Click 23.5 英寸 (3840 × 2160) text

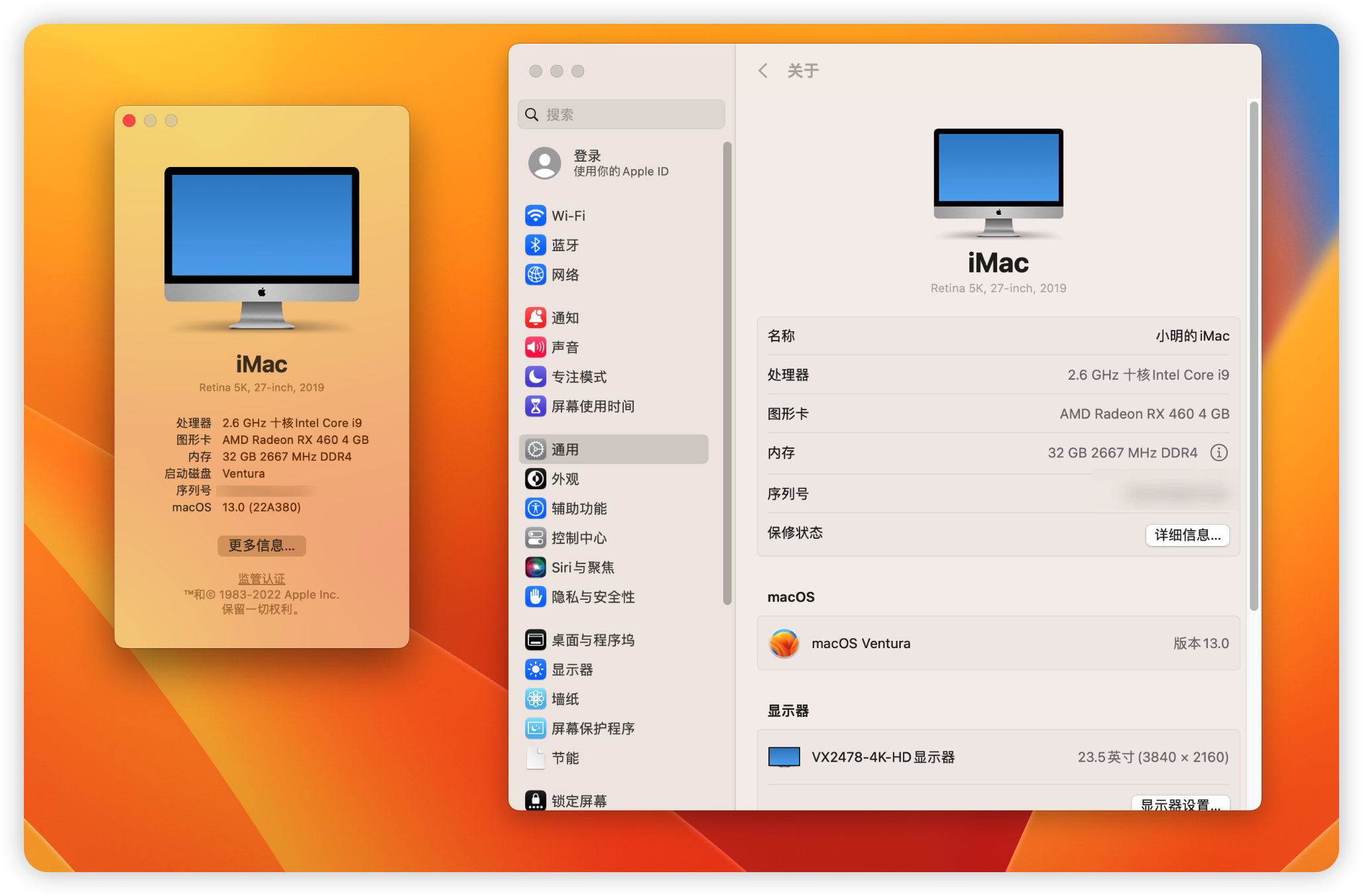1153,757
